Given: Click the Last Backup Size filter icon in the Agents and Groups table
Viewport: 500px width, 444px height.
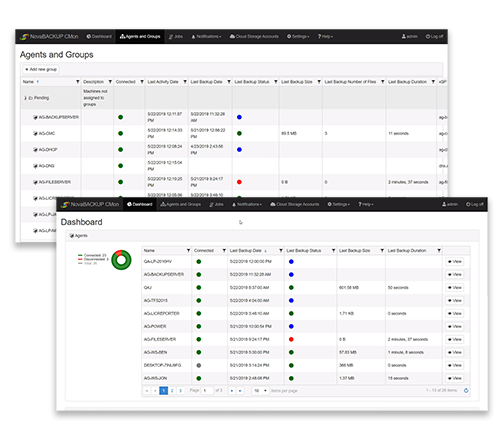Looking at the screenshot, I should [319, 82].
